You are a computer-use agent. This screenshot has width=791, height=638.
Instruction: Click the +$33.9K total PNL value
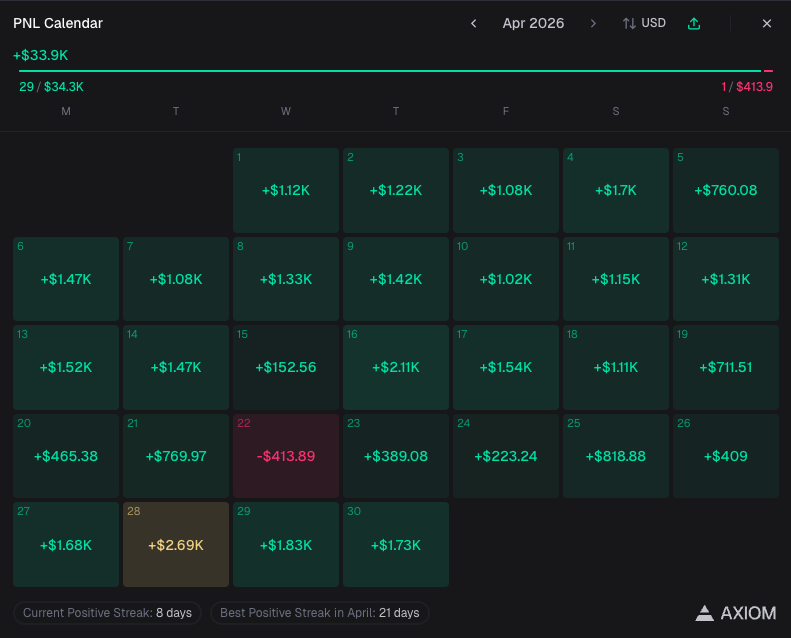tap(40, 55)
